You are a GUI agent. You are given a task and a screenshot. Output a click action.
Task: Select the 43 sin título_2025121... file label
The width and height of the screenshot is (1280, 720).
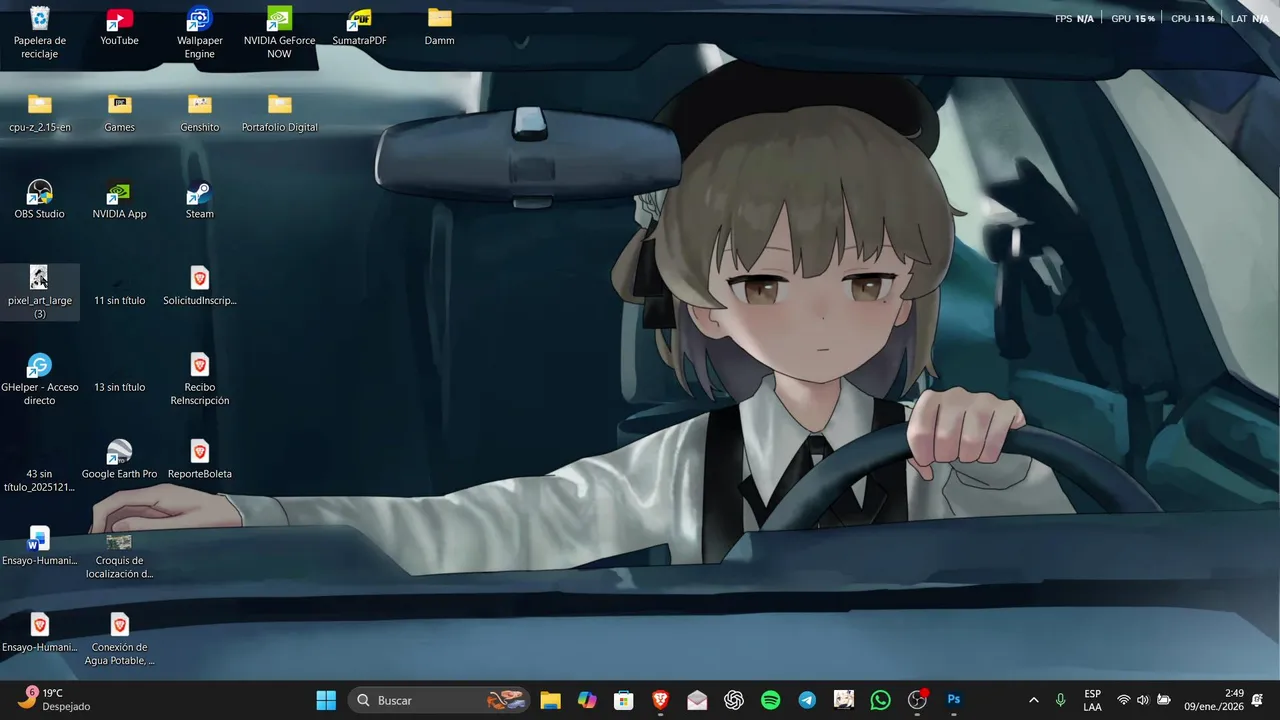[39, 481]
